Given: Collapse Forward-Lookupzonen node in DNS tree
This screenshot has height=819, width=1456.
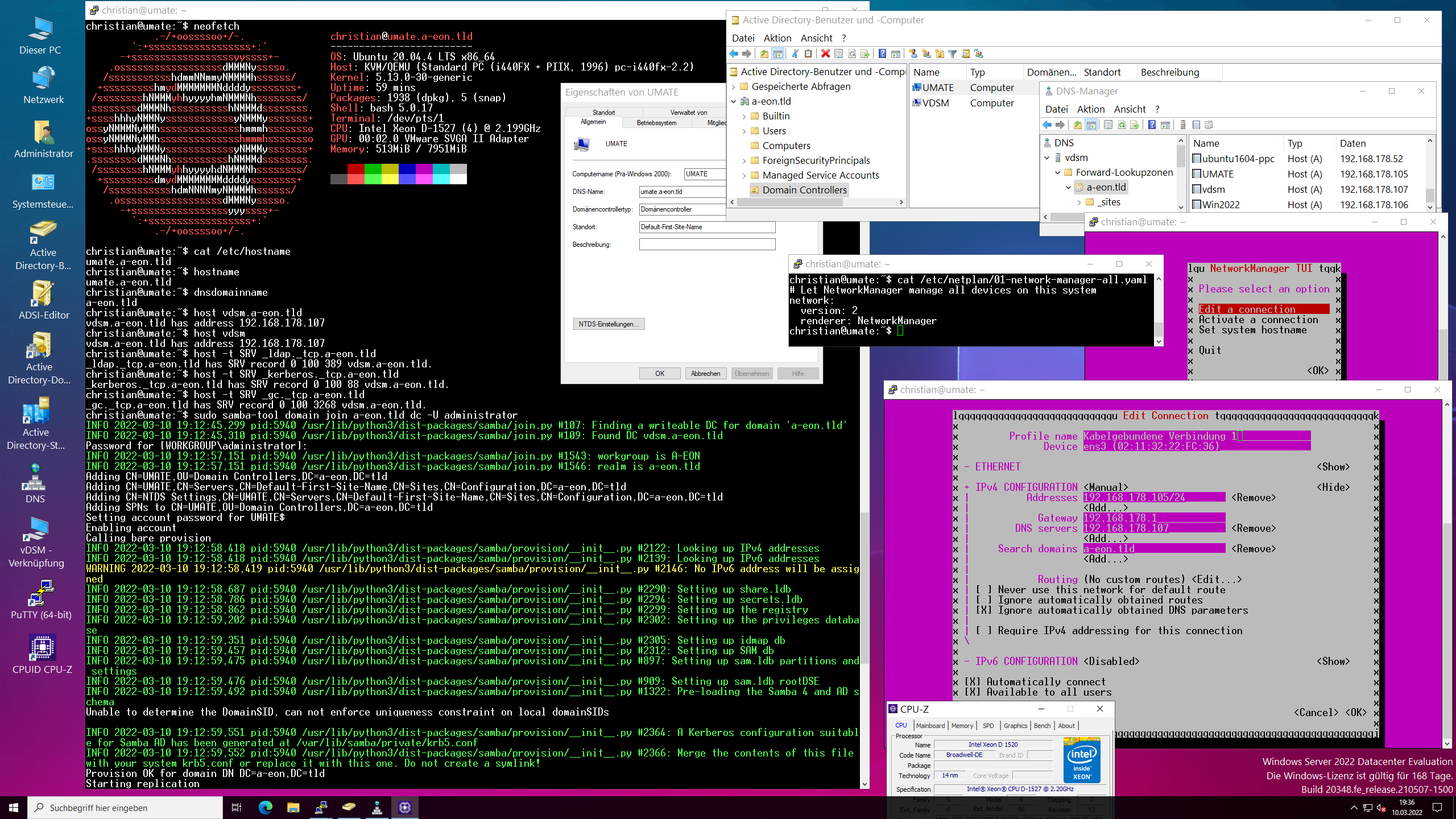Looking at the screenshot, I should click(x=1057, y=172).
